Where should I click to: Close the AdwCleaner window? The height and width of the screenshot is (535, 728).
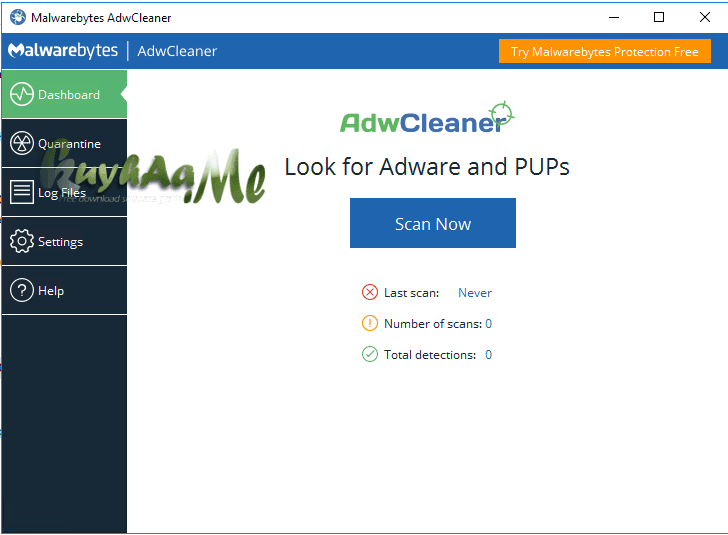[x=704, y=17]
